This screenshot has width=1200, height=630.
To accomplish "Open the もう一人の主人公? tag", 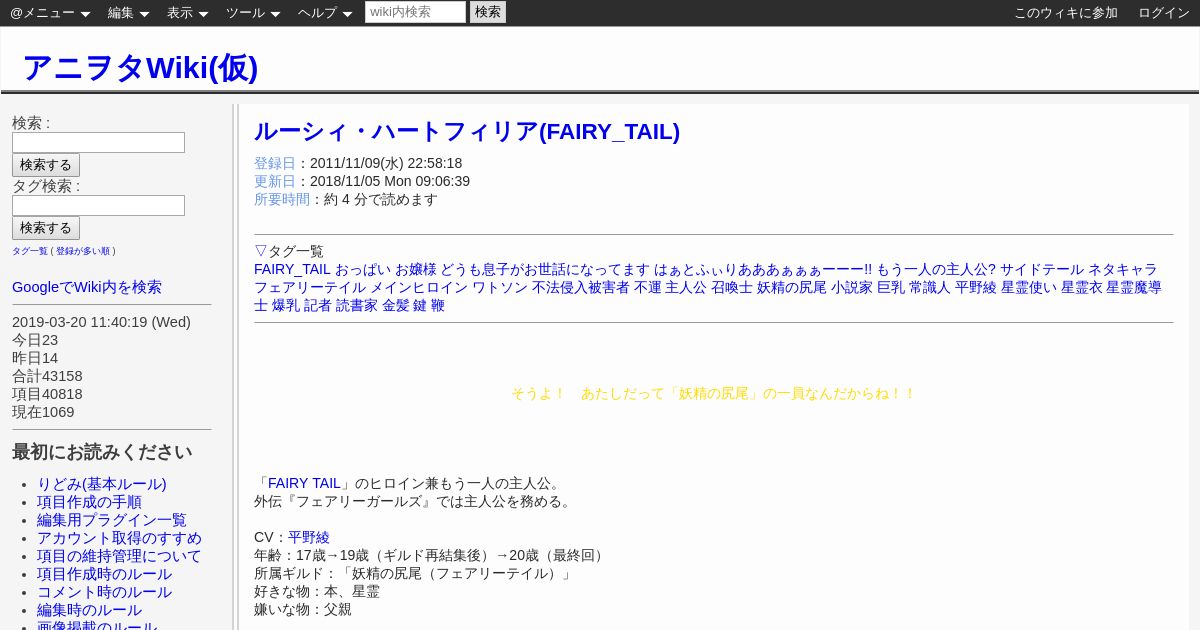I will pyautogui.click(x=936, y=269).
